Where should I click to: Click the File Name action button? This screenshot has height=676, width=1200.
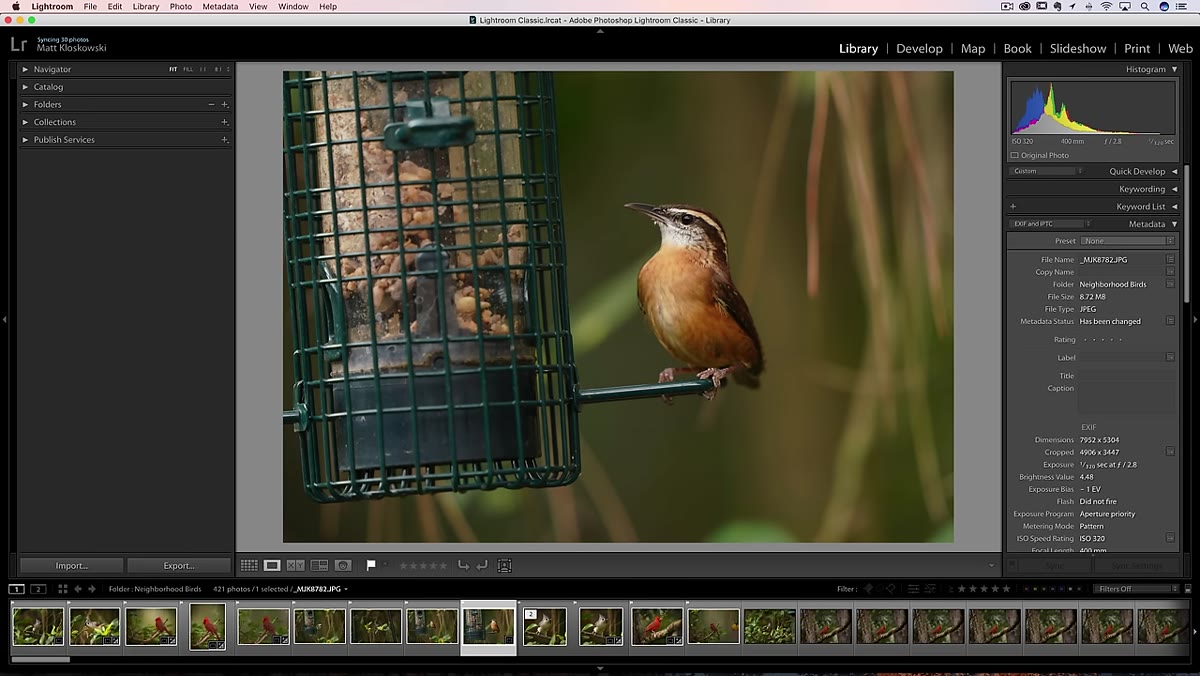click(1170, 259)
